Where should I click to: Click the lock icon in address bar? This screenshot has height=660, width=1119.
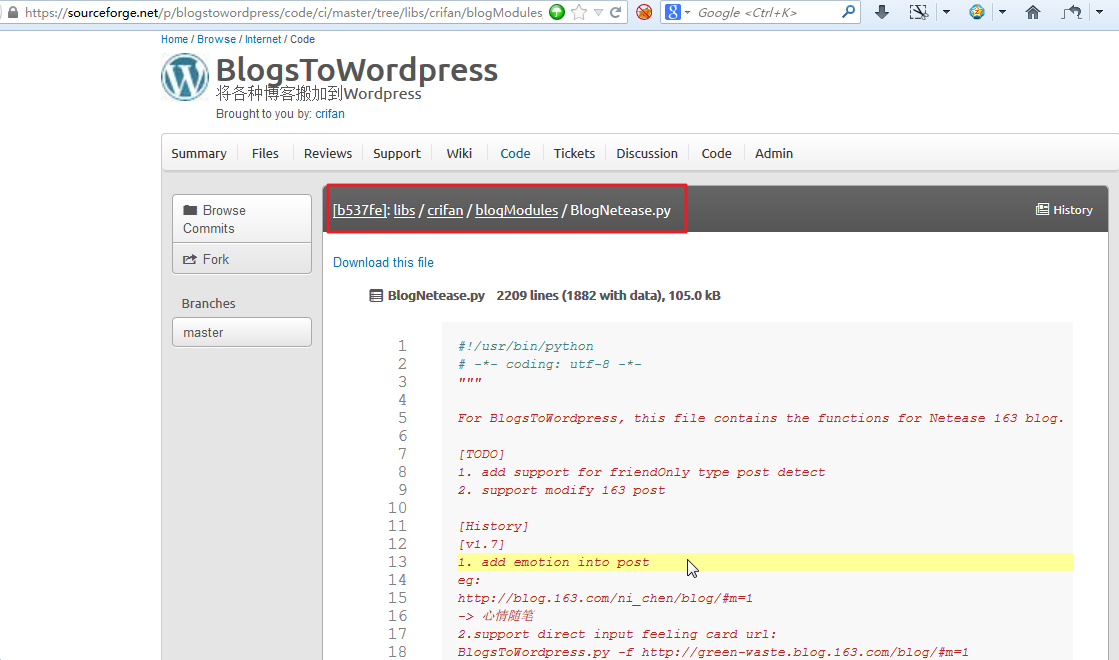pyautogui.click(x=12, y=12)
